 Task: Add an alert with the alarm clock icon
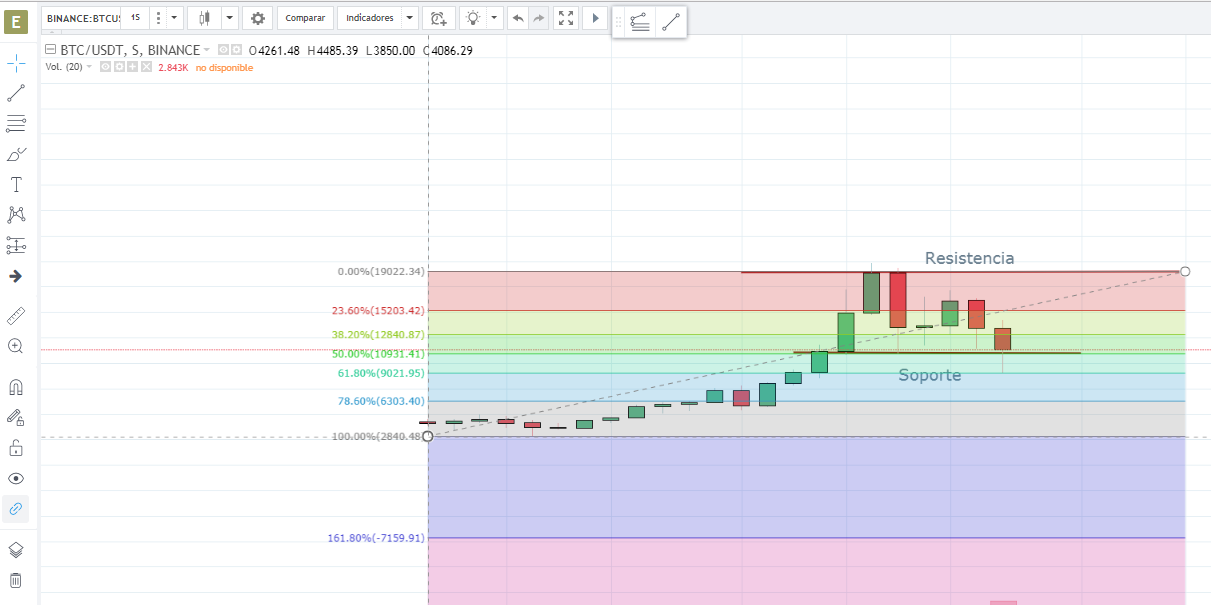click(438, 18)
